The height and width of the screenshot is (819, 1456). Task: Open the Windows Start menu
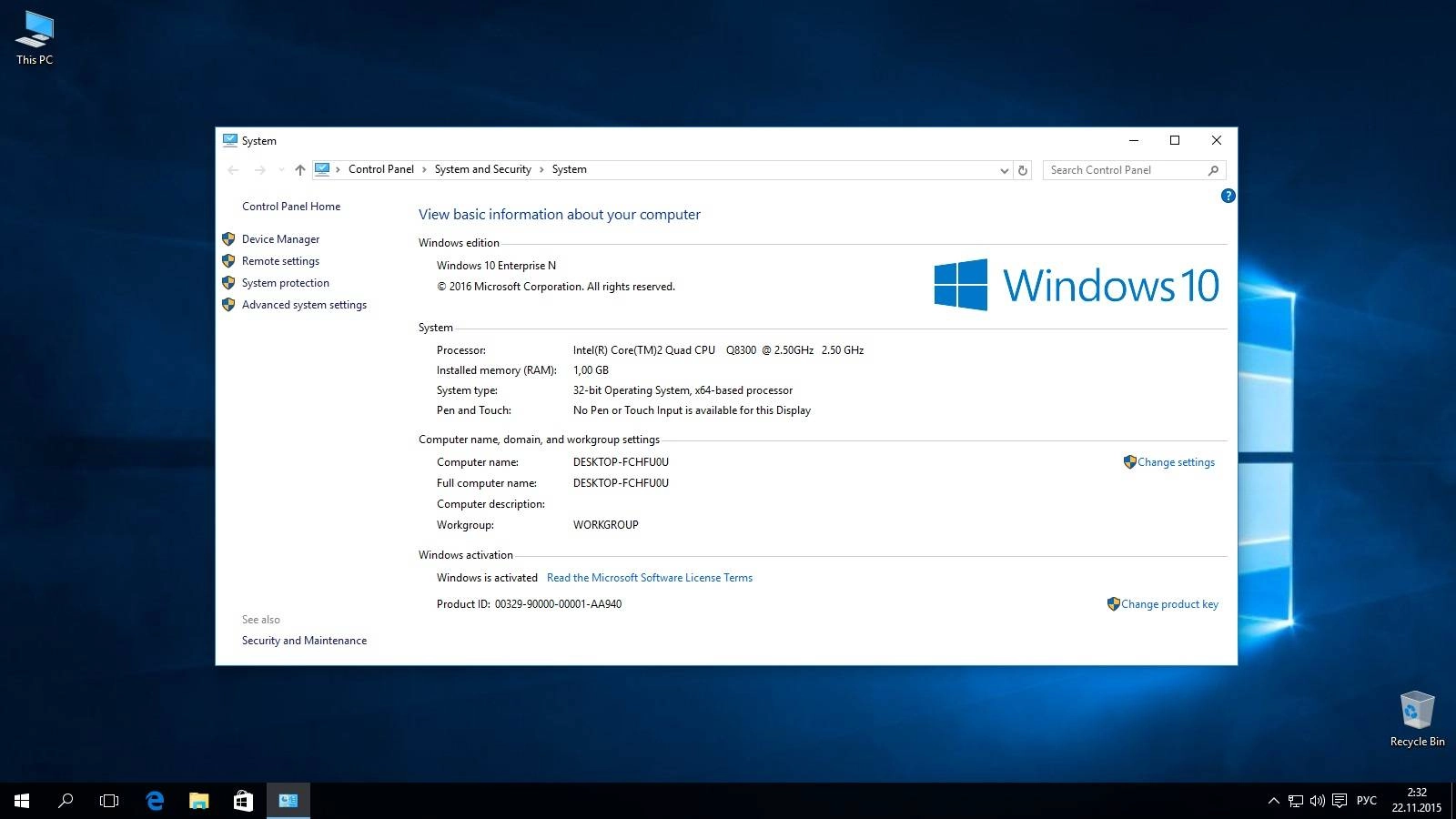[22, 801]
